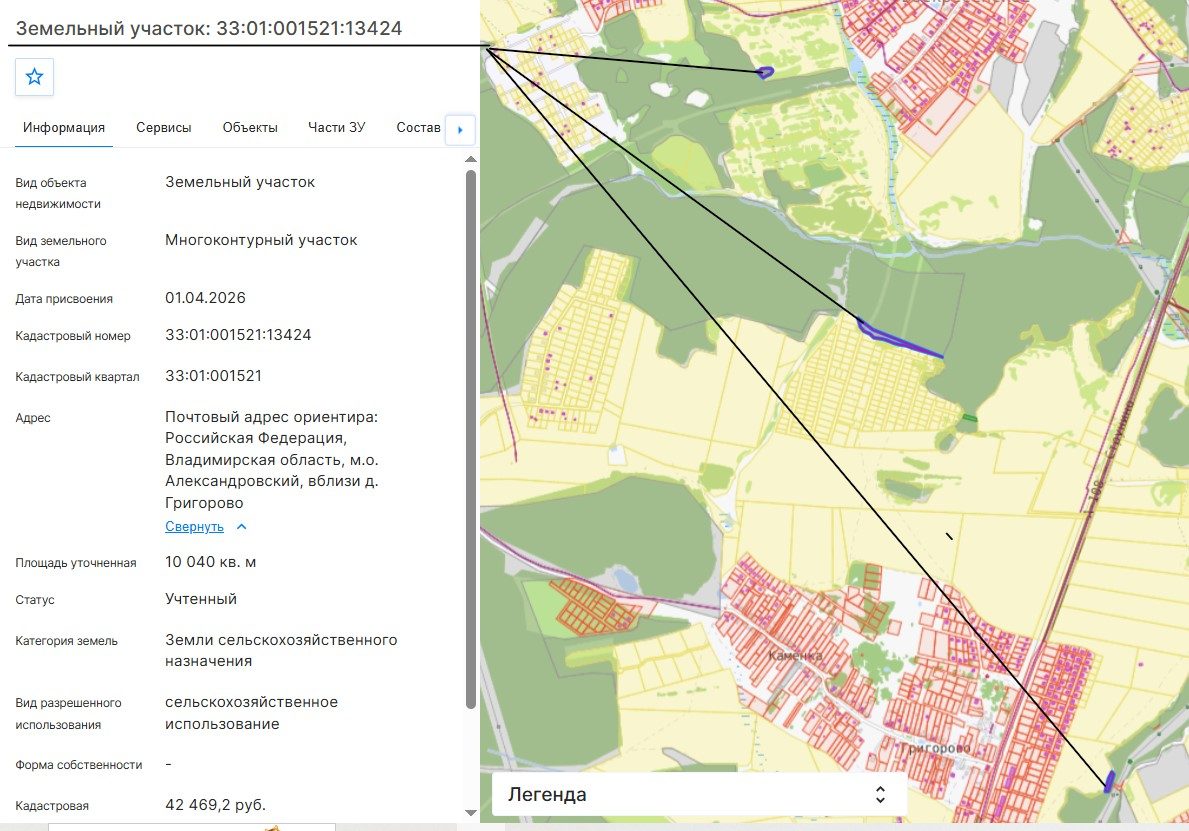Add the parcel to favorites with the star icon
Screen dimensions: 1189x831
(34, 77)
